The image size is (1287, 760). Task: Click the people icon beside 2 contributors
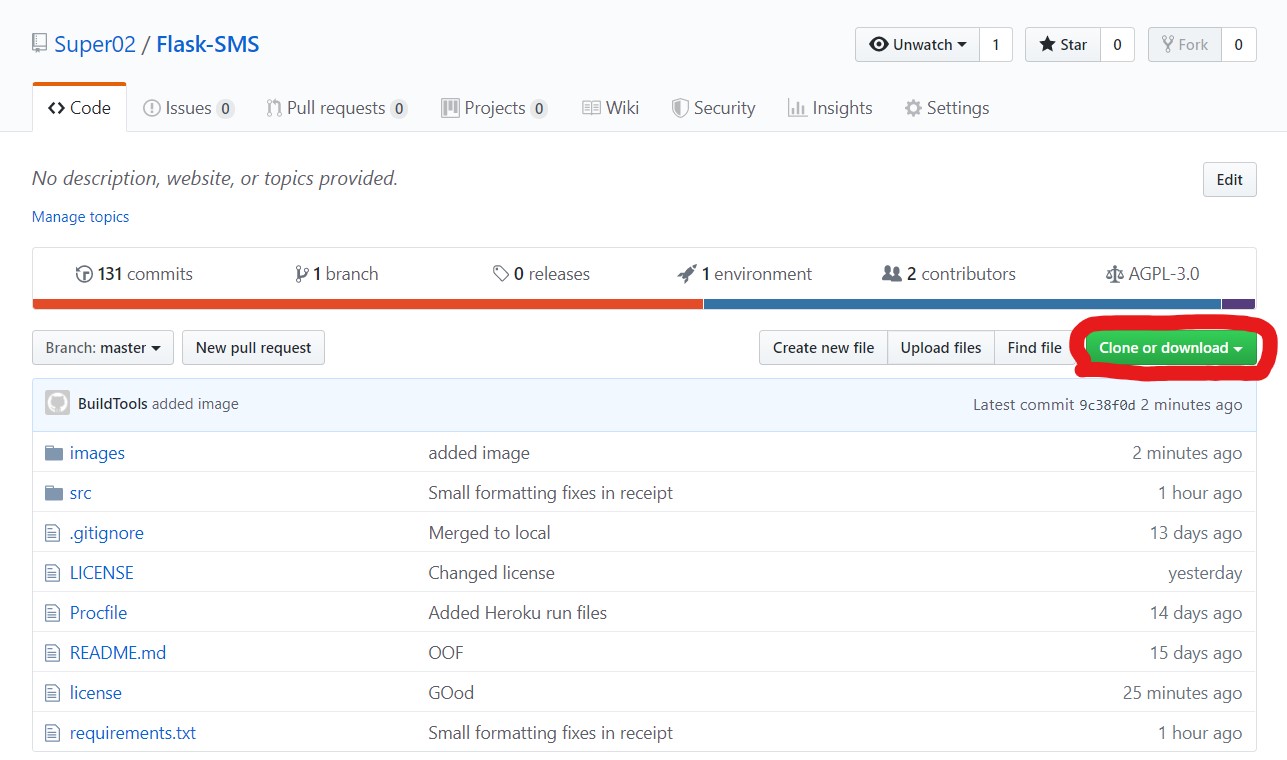892,273
